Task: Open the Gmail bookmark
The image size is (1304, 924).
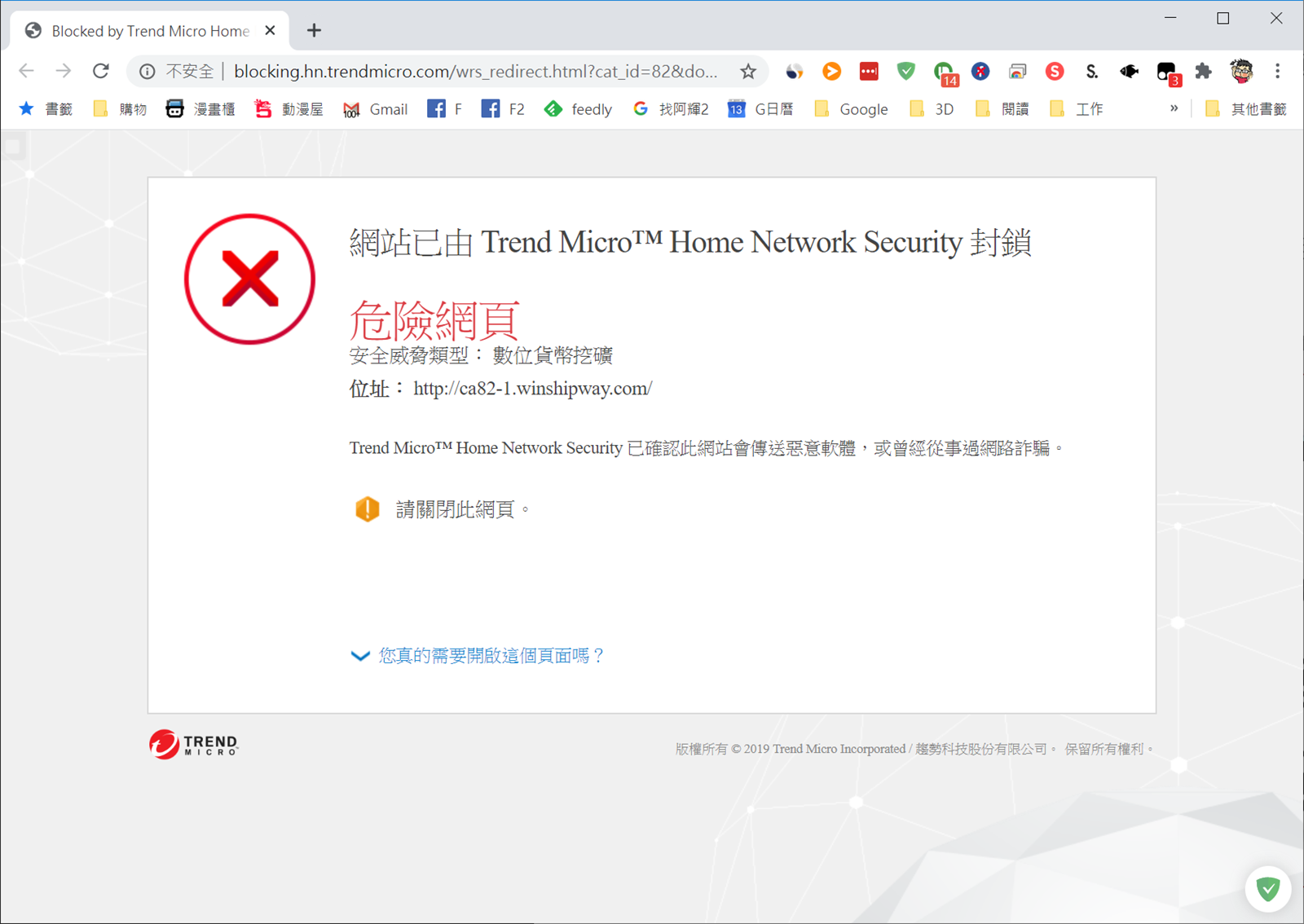Action: pos(375,109)
